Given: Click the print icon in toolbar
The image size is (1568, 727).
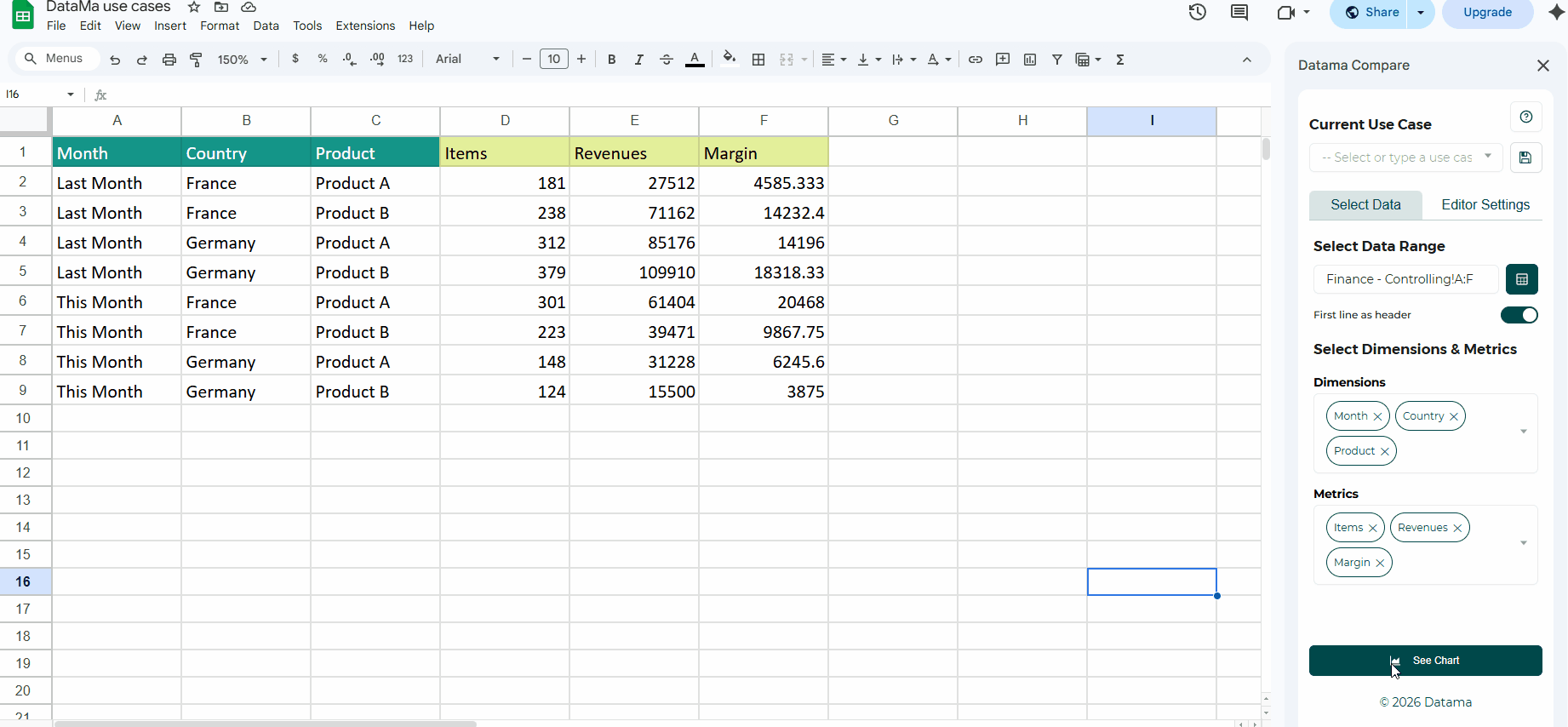Looking at the screenshot, I should (169, 60).
